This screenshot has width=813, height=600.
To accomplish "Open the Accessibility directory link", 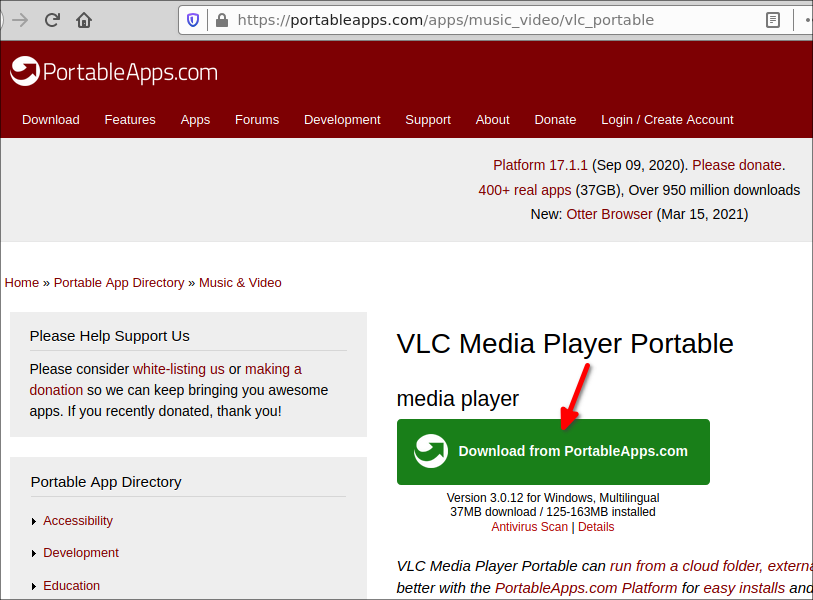I will [x=78, y=521].
